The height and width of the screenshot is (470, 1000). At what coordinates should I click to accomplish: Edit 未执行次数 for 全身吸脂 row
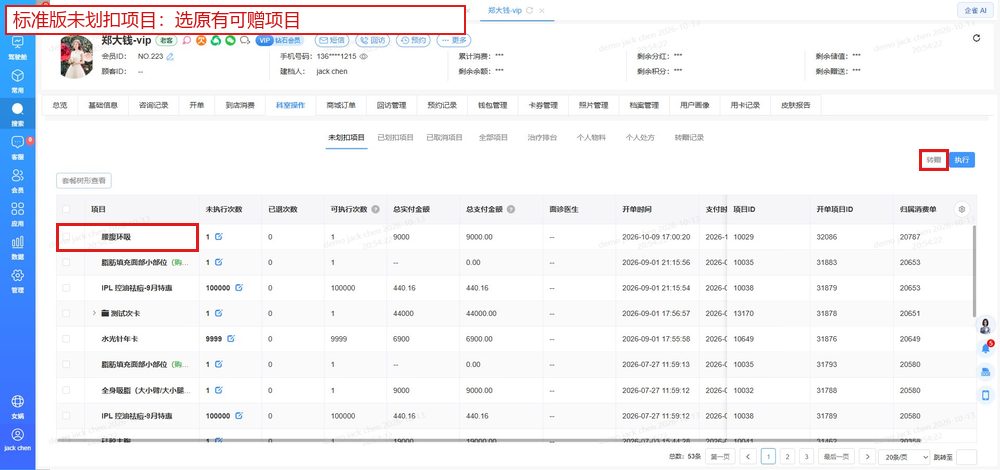tap(219, 390)
